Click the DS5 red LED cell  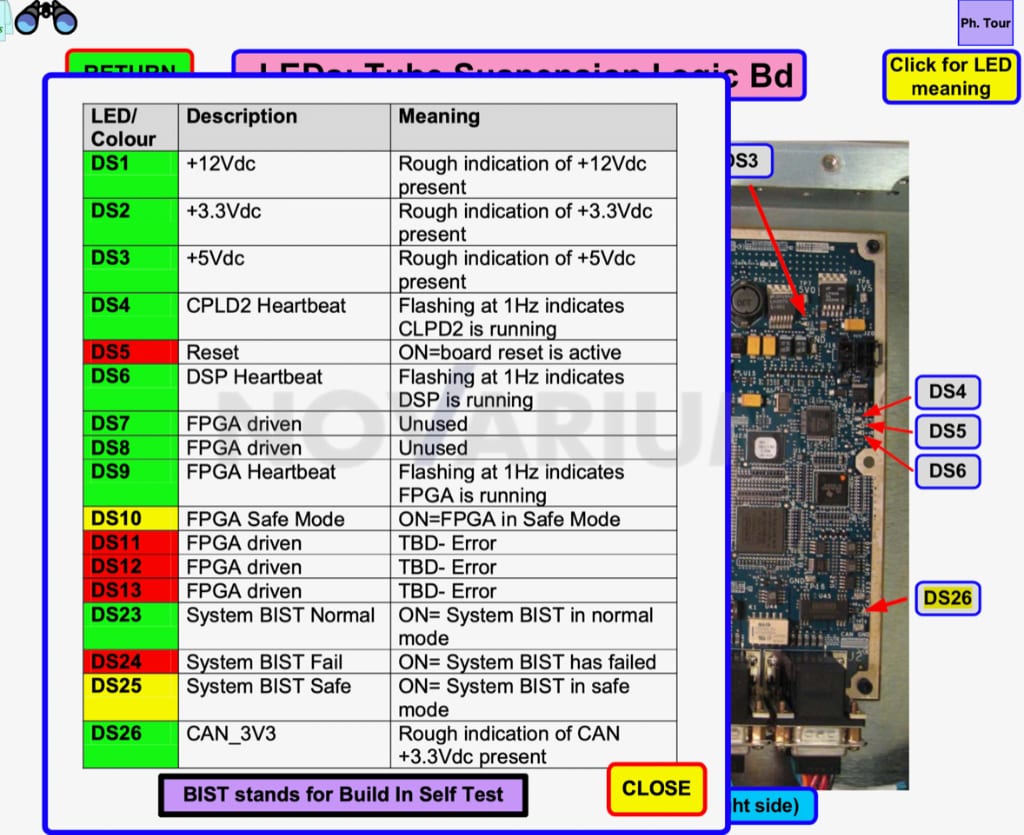point(131,352)
